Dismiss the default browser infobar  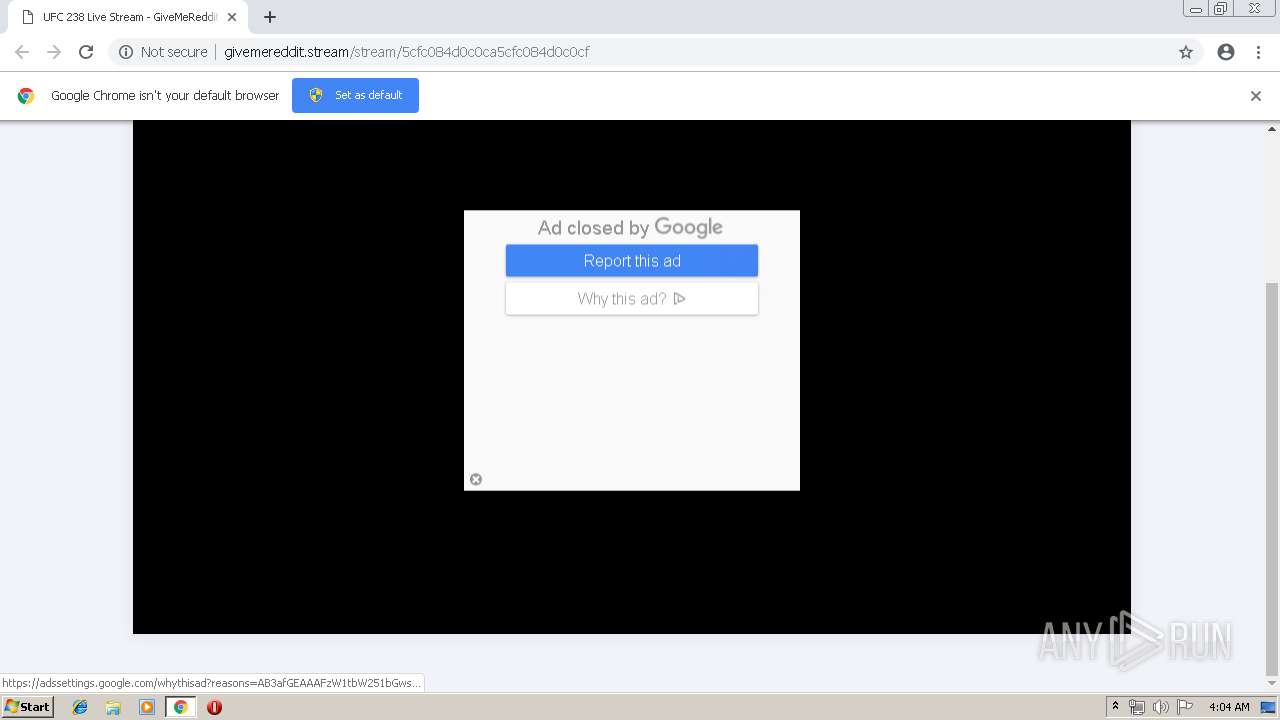pos(1256,96)
